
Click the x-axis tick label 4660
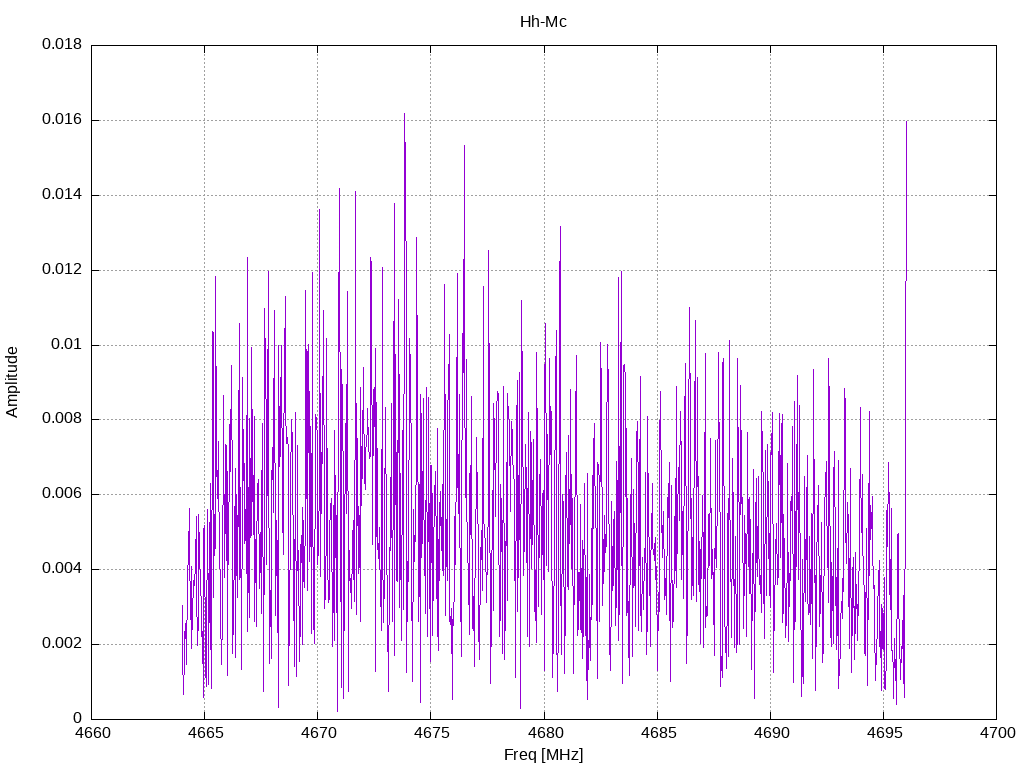coord(92,733)
